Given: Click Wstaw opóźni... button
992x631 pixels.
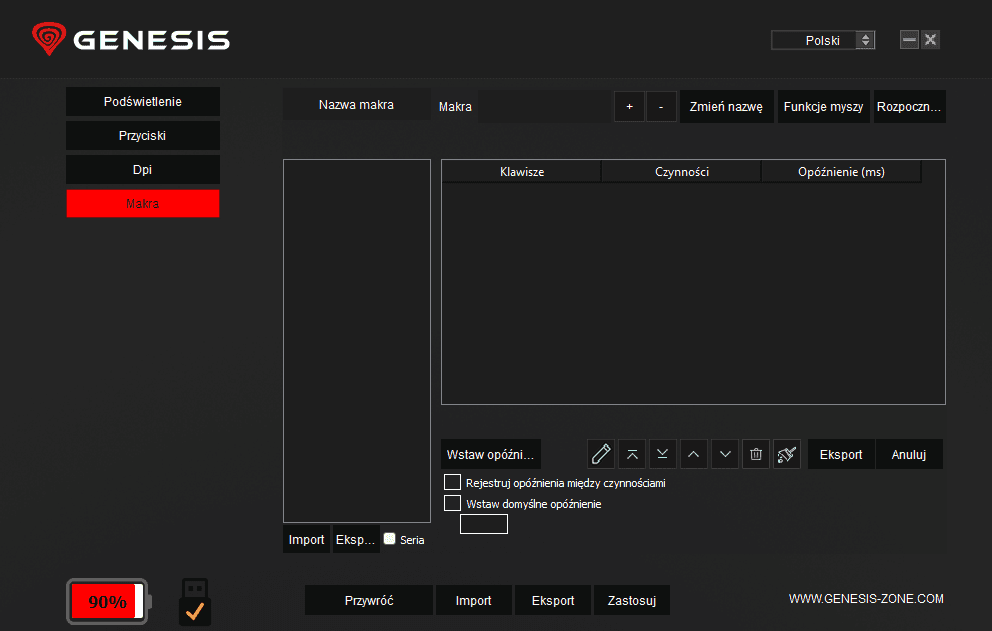Looking at the screenshot, I should 490,454.
